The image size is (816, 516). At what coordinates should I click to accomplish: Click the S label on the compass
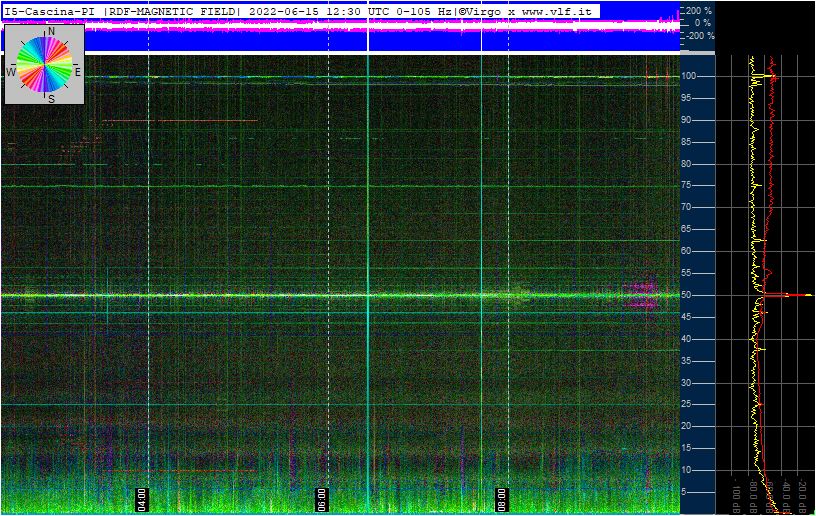[51, 98]
